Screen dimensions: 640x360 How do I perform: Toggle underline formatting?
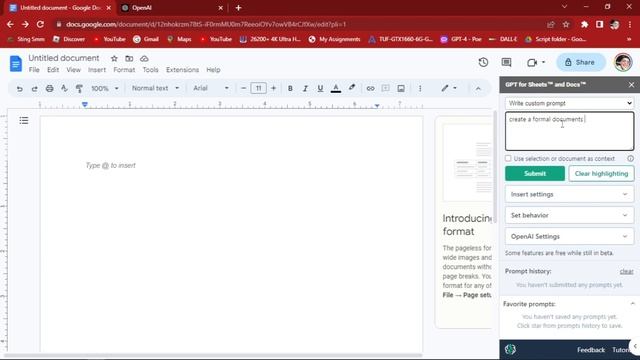[x=320, y=88]
